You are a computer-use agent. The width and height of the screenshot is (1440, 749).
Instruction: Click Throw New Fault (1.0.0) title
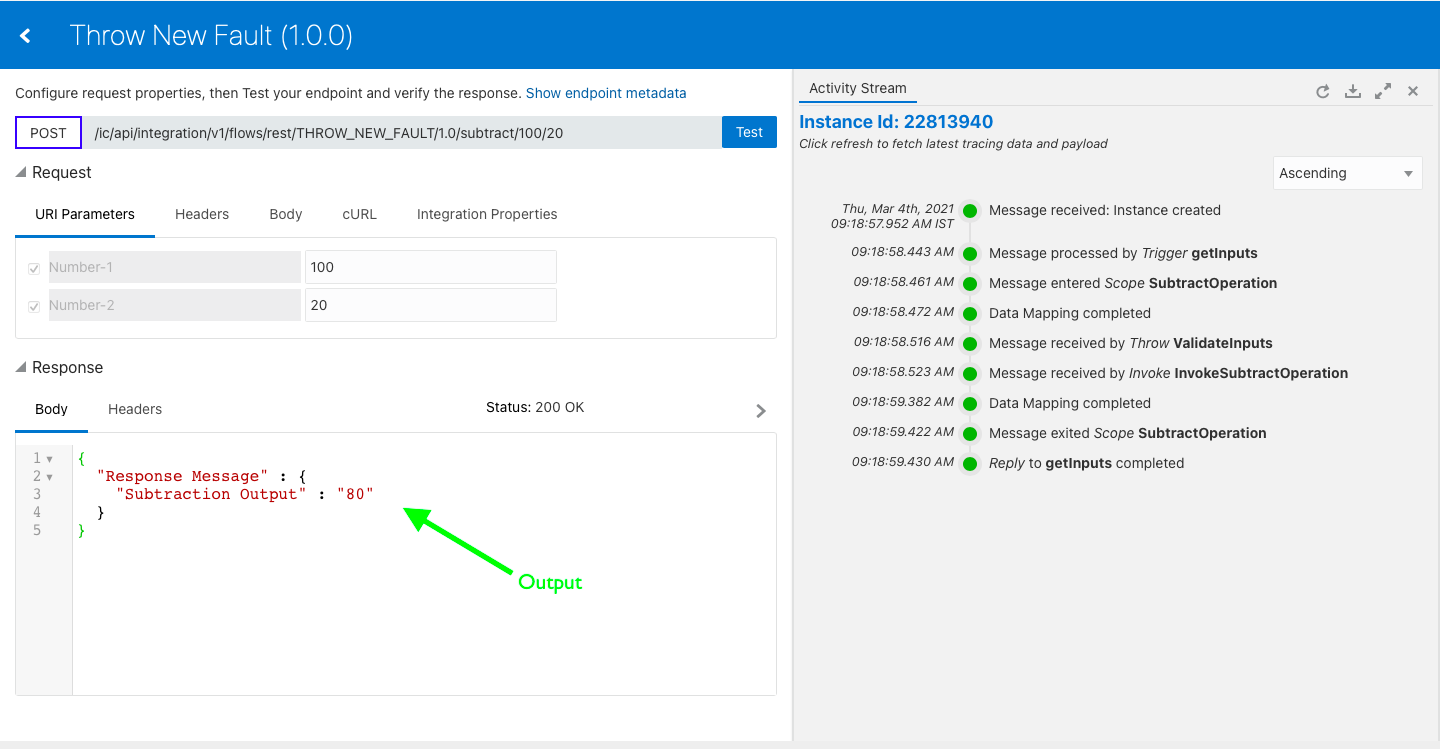tap(211, 36)
